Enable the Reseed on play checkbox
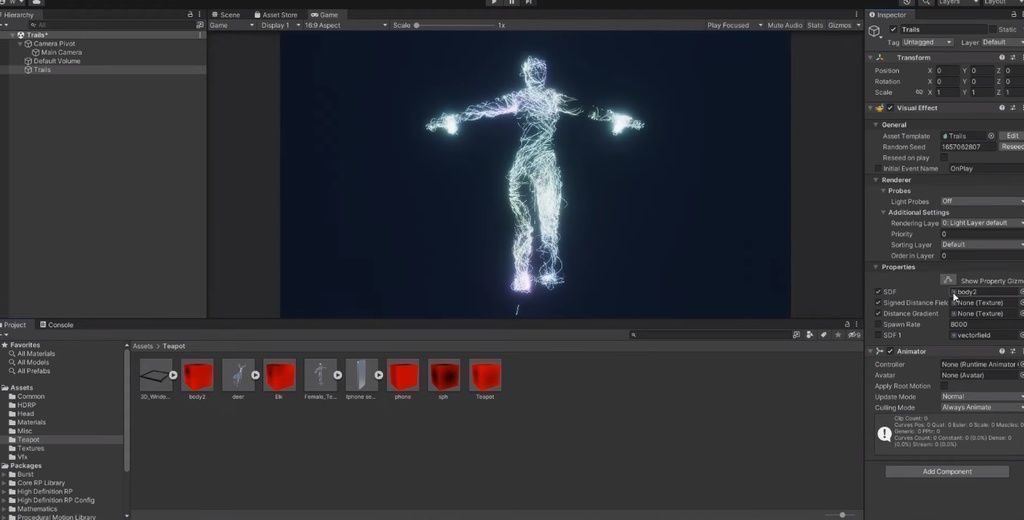1024x520 pixels. pos(944,157)
